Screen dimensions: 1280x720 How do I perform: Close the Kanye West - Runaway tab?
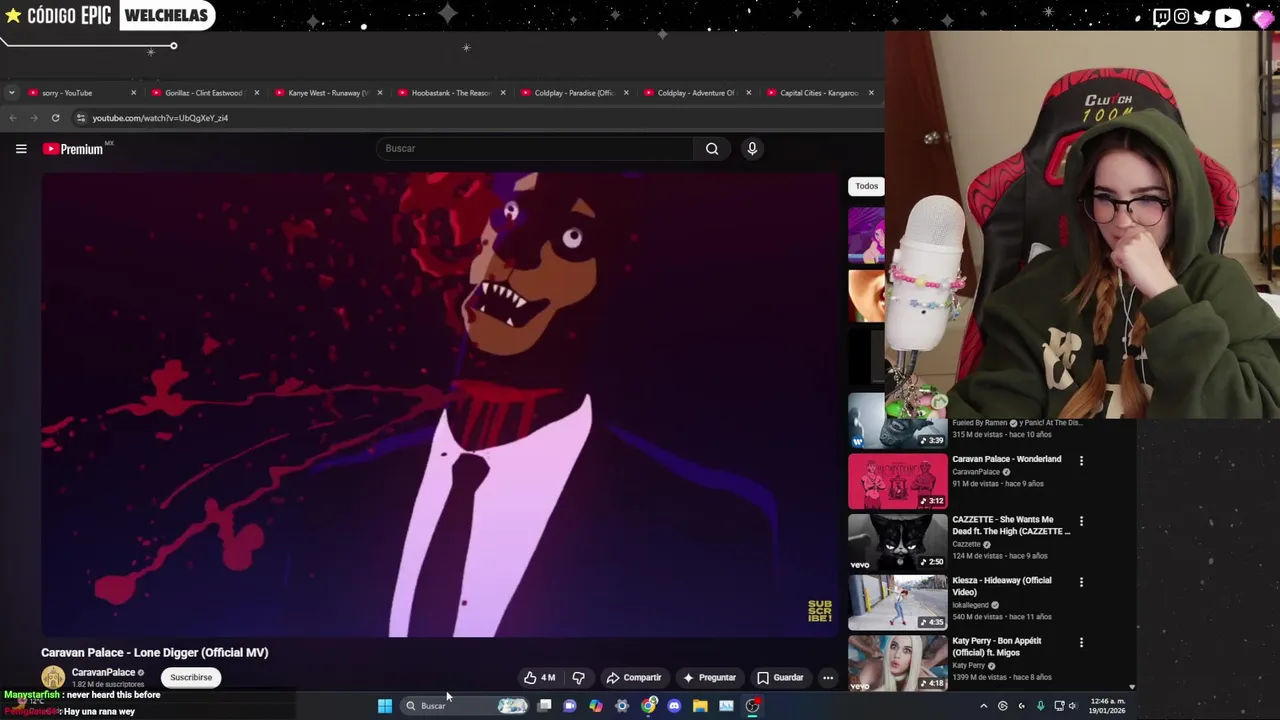pyautogui.click(x=379, y=93)
